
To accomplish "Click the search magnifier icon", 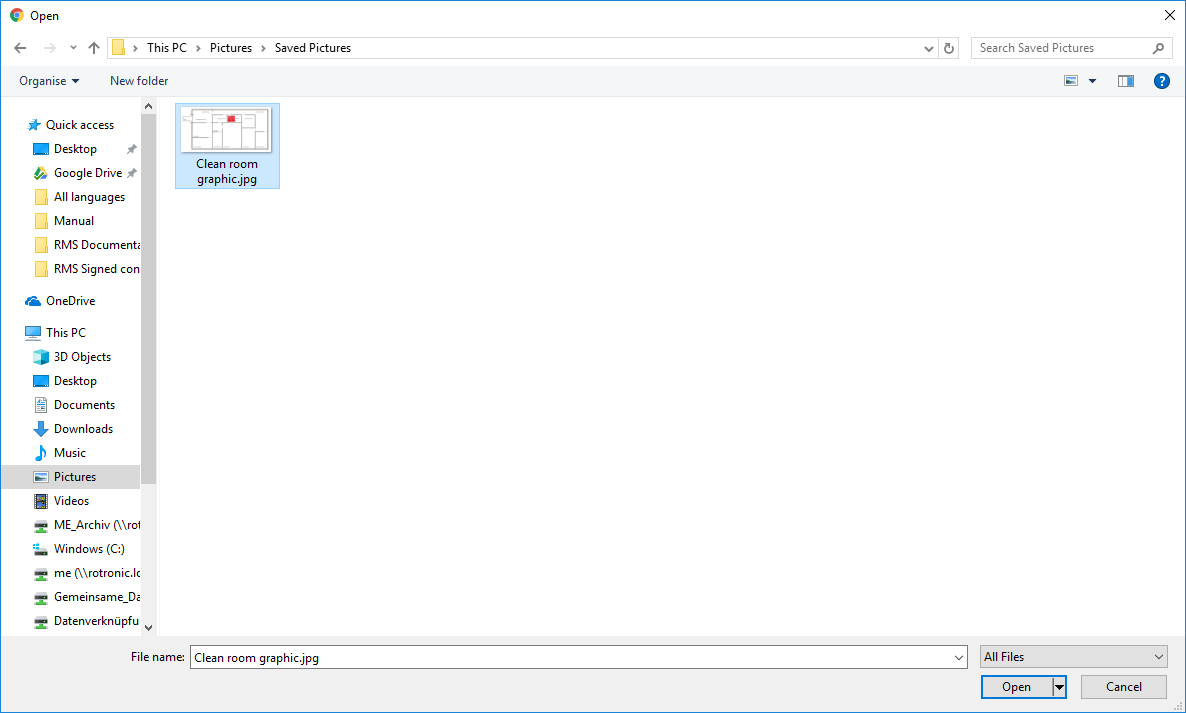I will [x=1158, y=48].
